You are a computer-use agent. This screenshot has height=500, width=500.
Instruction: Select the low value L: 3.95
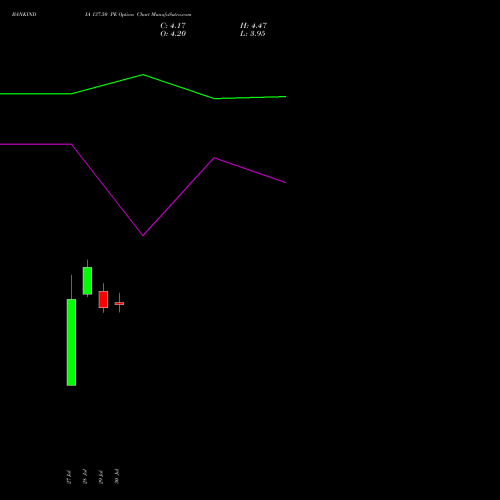point(253,34)
